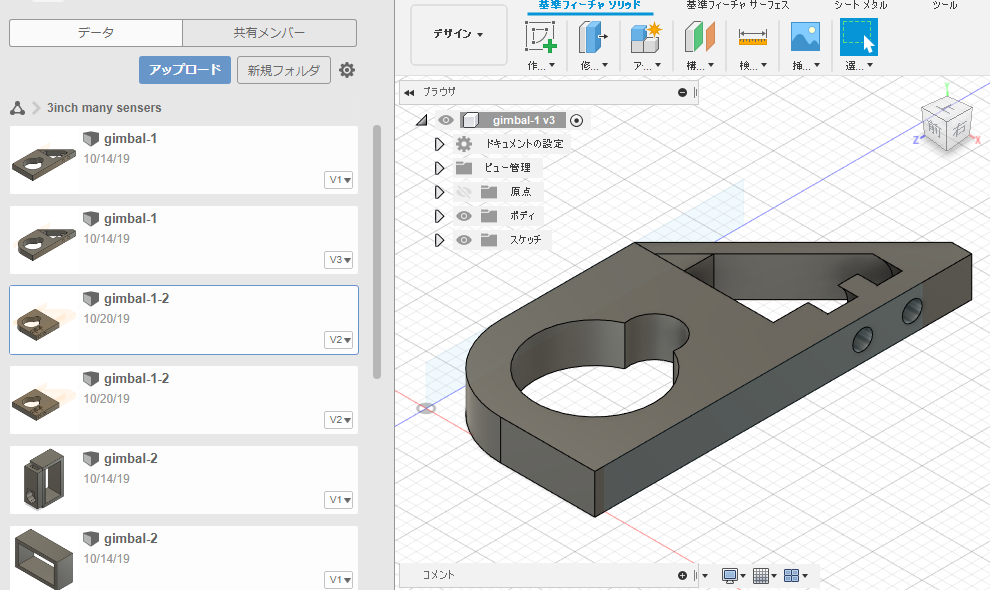990x590 pixels.
Task: Open the 修... modify menu dropdown label
Action: pyautogui.click(x=594, y=66)
